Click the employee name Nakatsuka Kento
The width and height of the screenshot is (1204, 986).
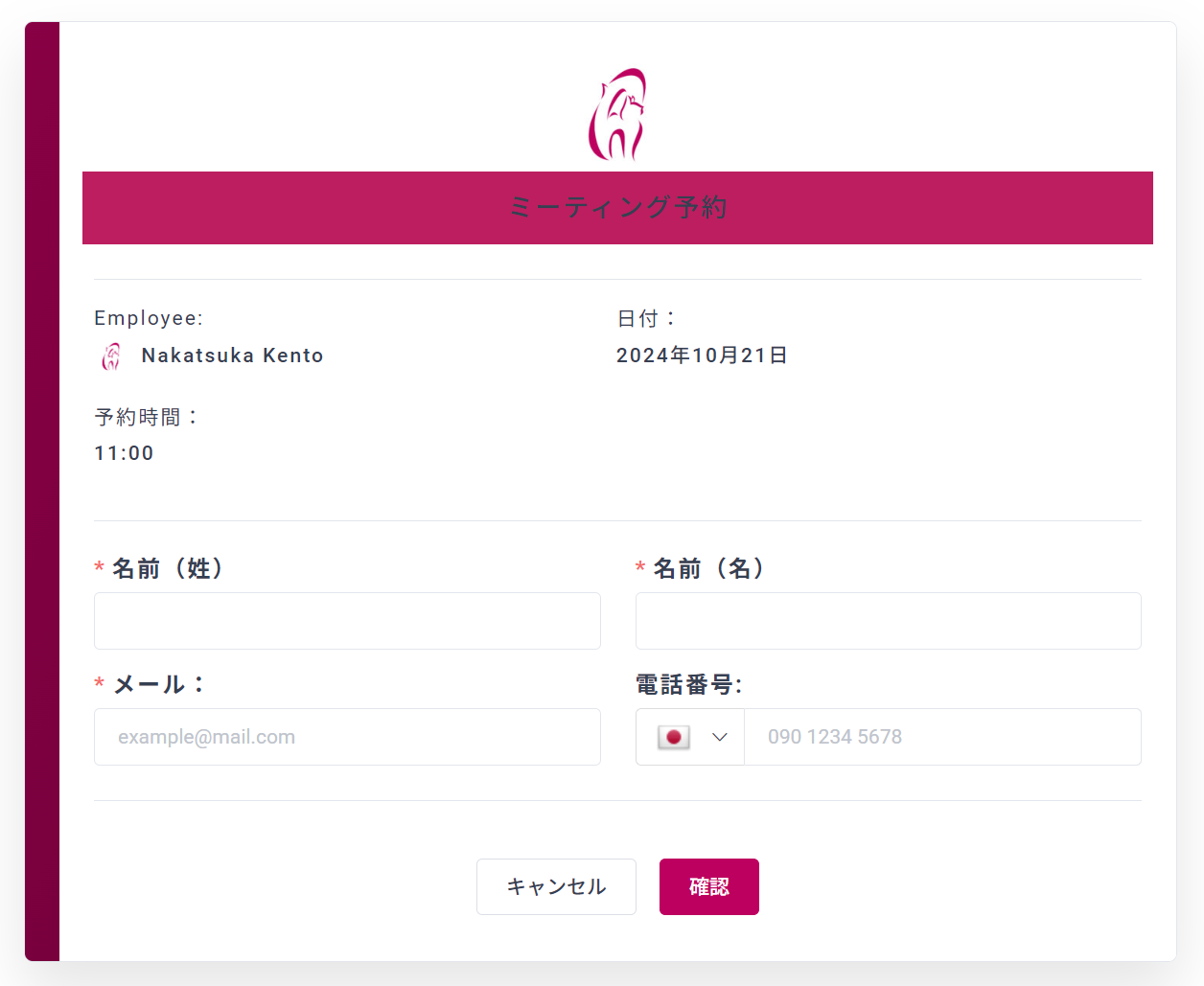[233, 355]
